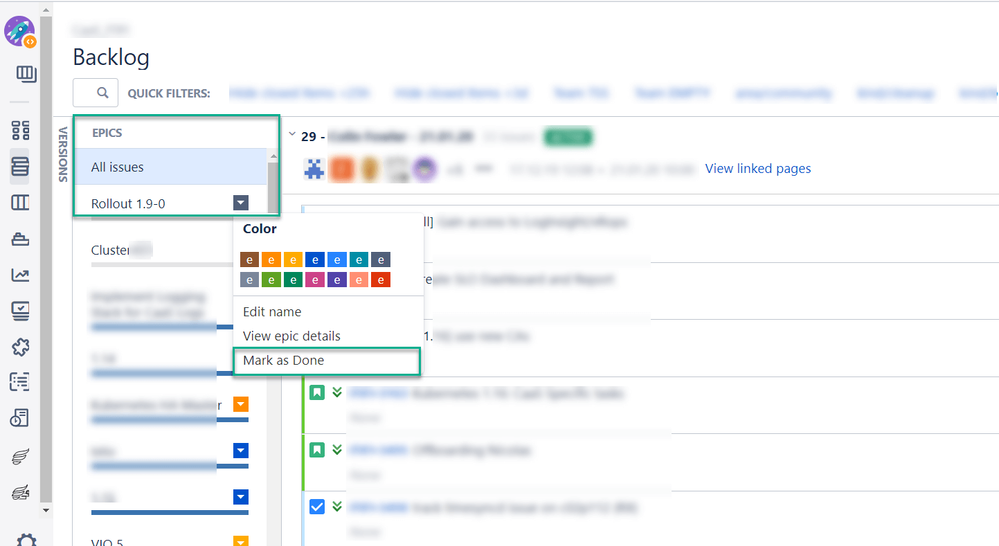Image resolution: width=999 pixels, height=546 pixels.
Task: Click the blue puzzle-piece assignee avatar
Action: (314, 169)
